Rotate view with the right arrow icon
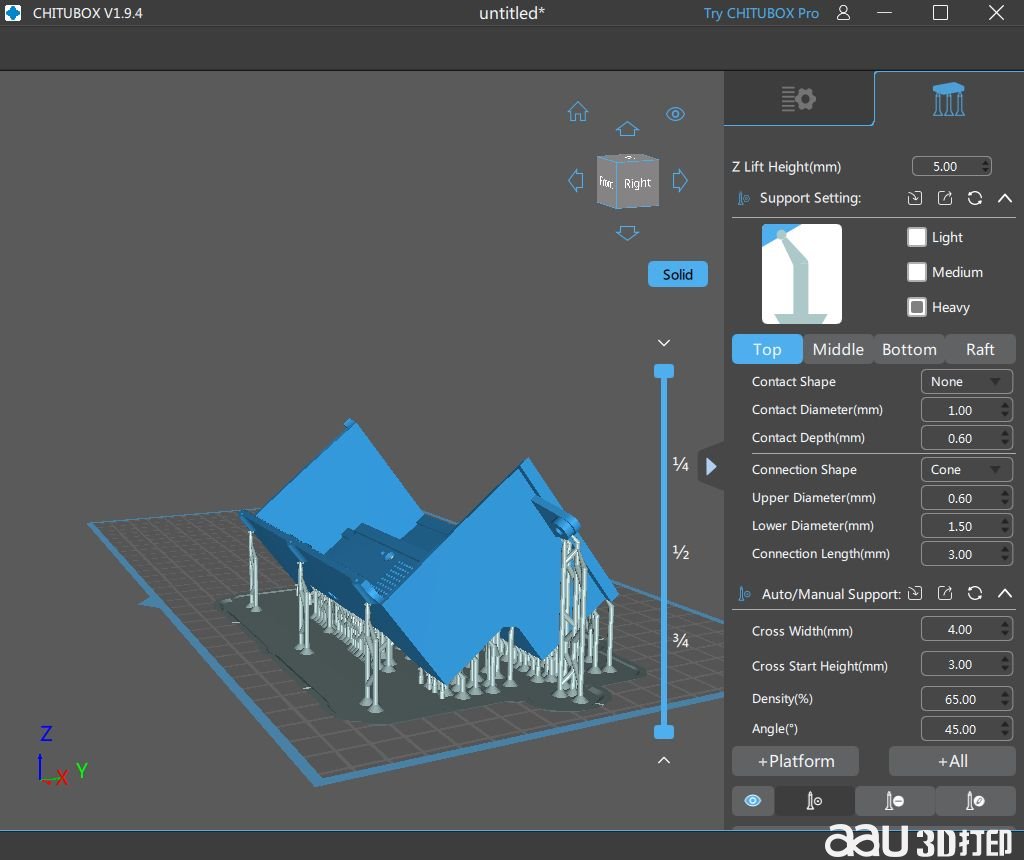Screen dimensions: 1024x860 click(680, 181)
